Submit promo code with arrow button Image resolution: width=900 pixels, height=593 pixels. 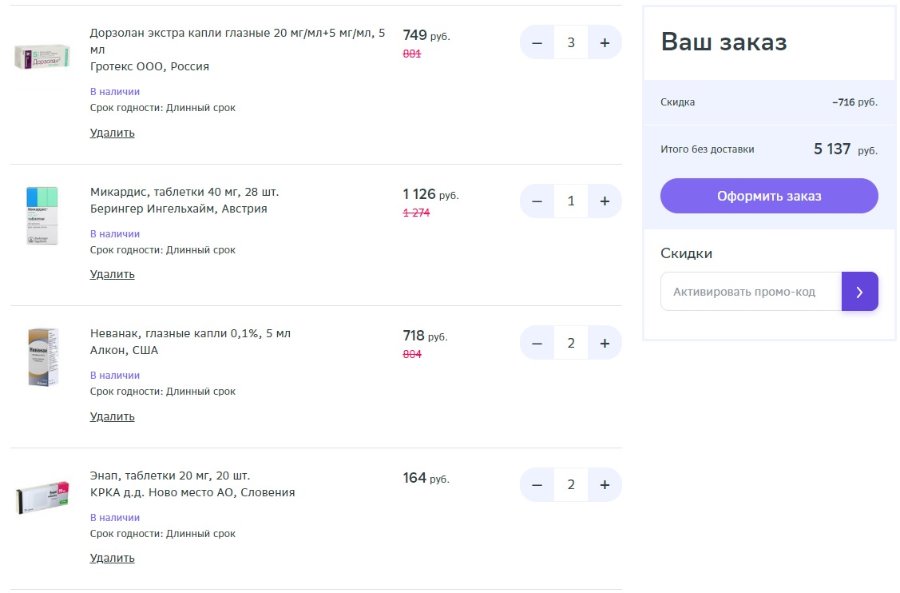pyautogui.click(x=860, y=292)
